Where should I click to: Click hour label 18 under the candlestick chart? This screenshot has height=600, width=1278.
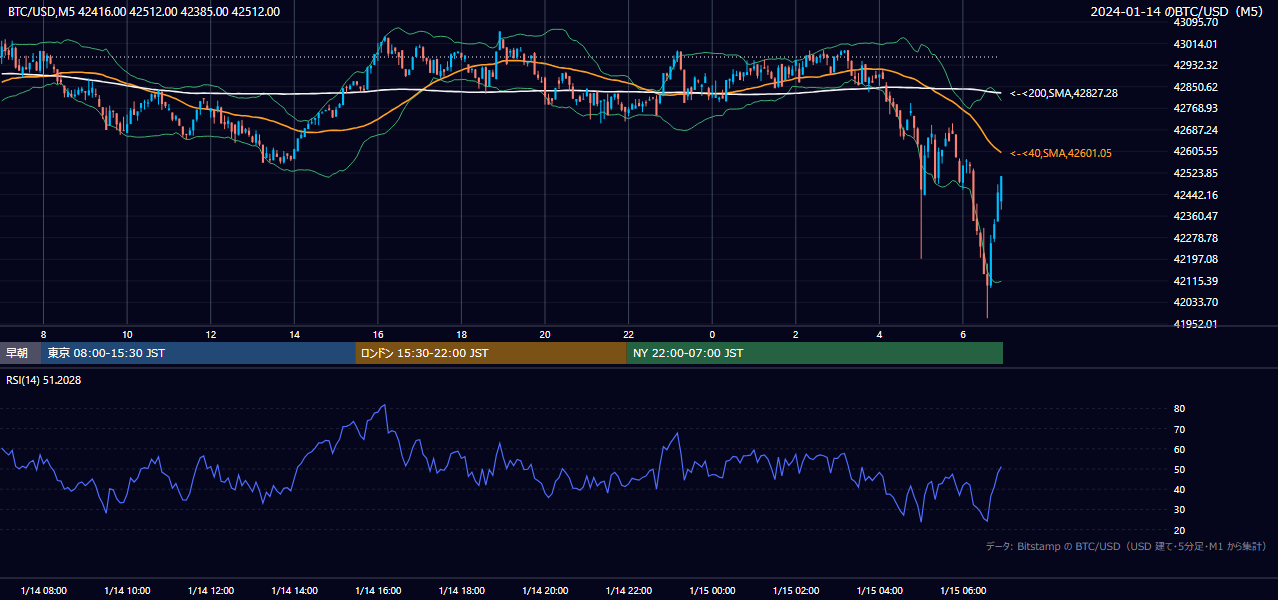(x=461, y=334)
